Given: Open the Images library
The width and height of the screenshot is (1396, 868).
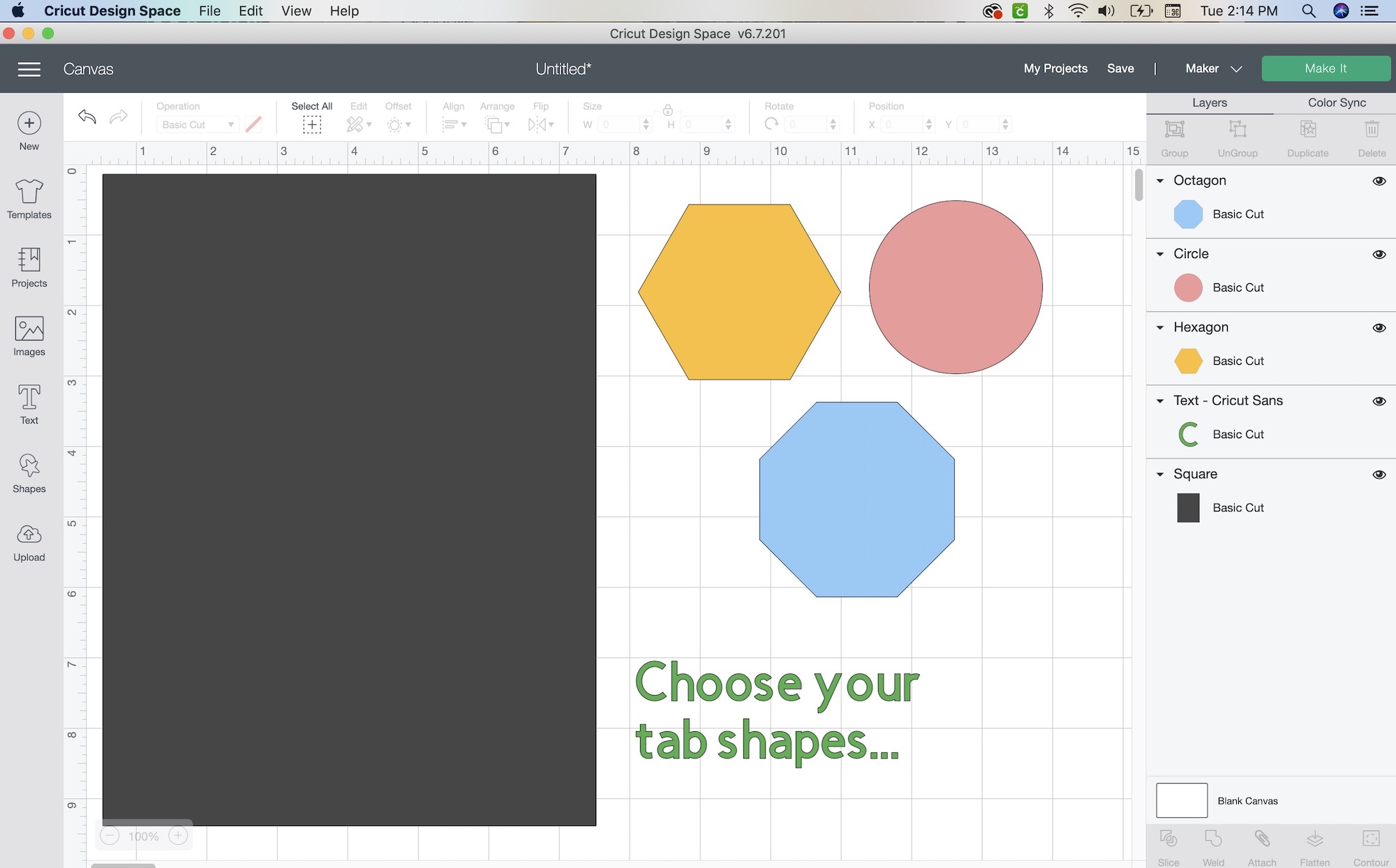Looking at the screenshot, I should (x=29, y=336).
